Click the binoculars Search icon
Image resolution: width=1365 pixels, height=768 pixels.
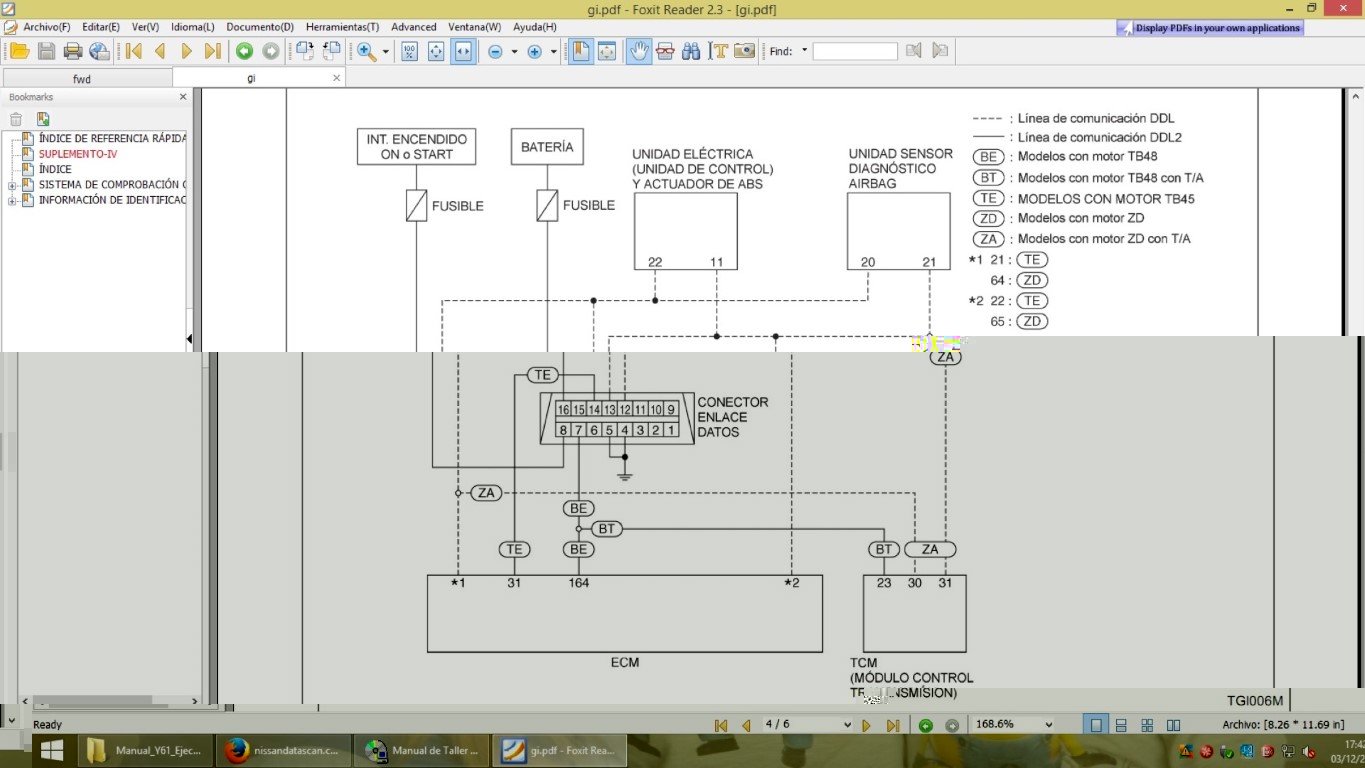click(691, 51)
